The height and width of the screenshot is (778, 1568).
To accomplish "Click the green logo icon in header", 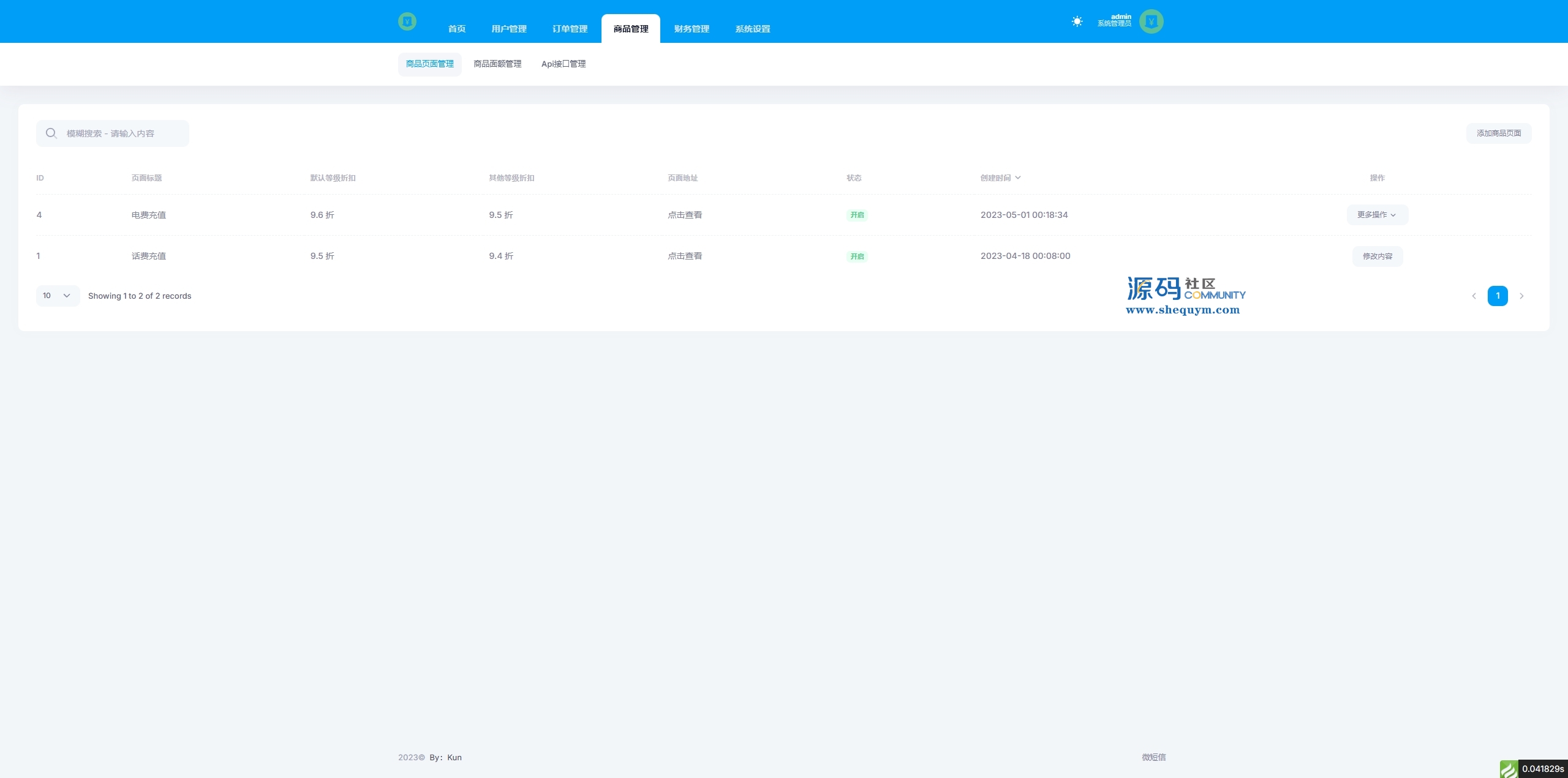I will click(407, 21).
